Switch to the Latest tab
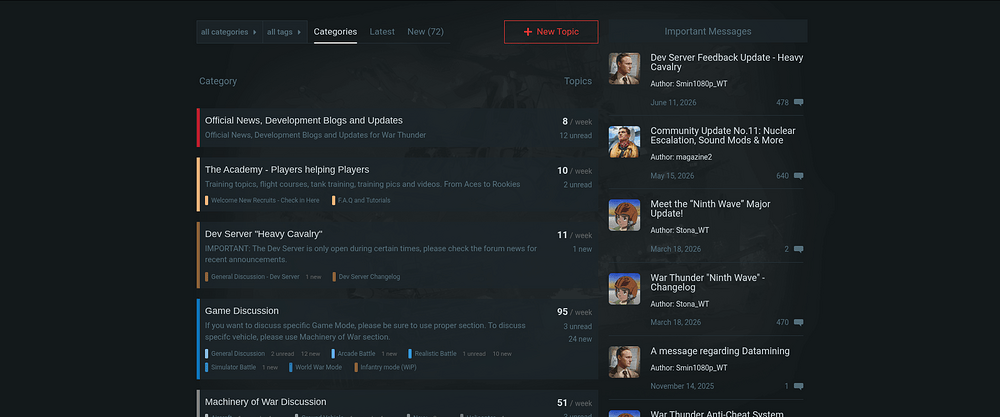Viewport: 1000px width, 417px height. [x=382, y=32]
